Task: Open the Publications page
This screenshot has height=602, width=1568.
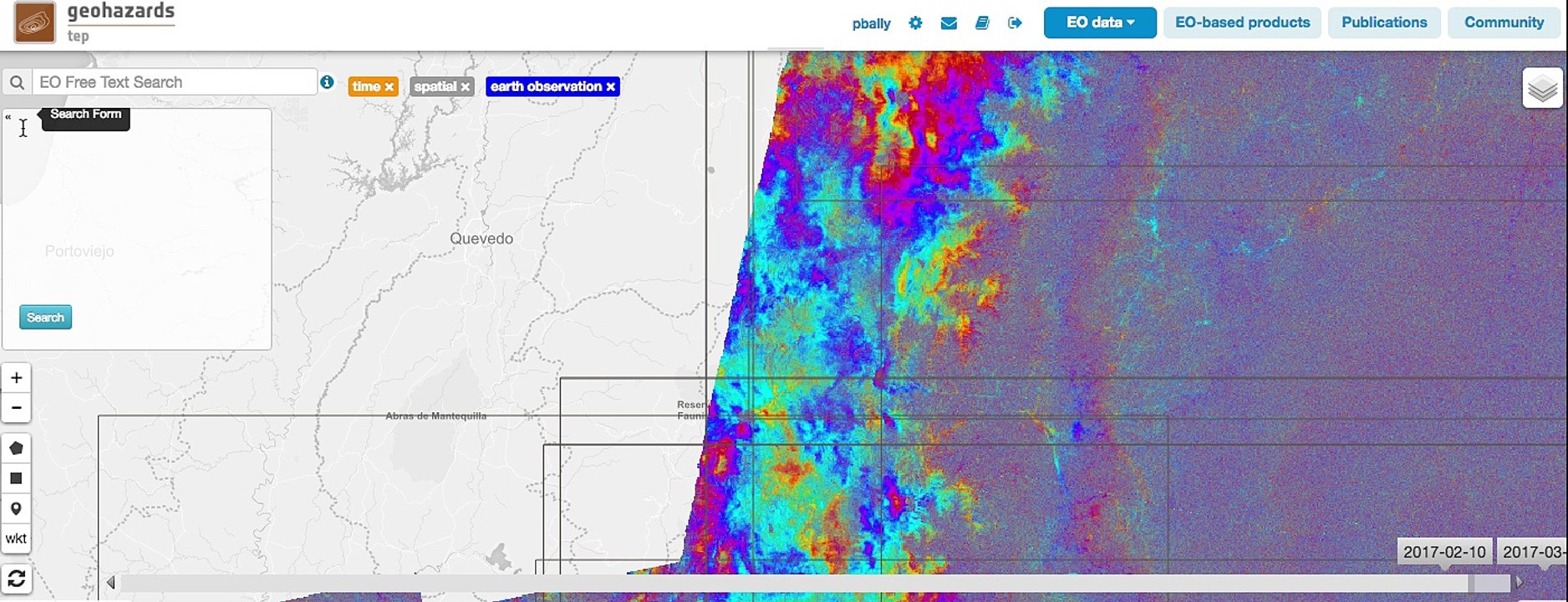Action: click(x=1384, y=23)
